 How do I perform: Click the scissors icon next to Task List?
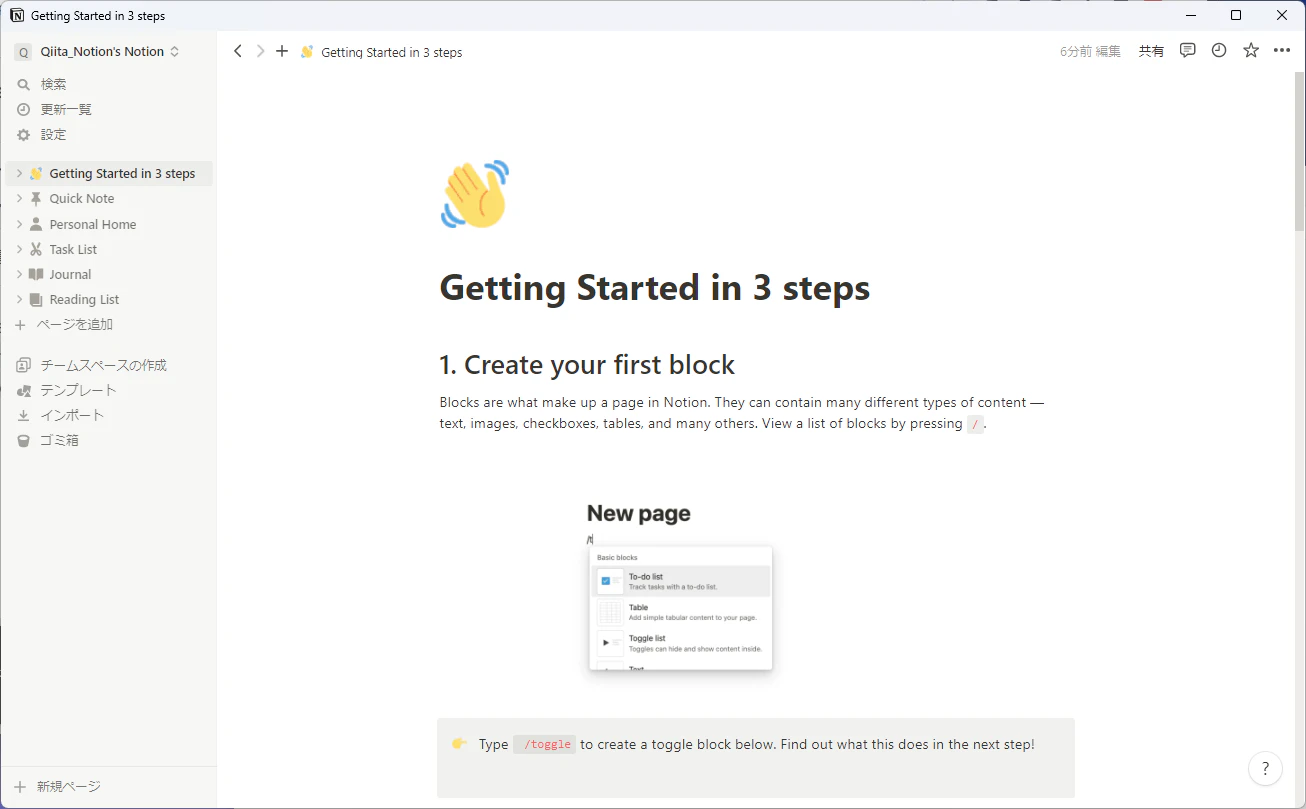click(36, 249)
